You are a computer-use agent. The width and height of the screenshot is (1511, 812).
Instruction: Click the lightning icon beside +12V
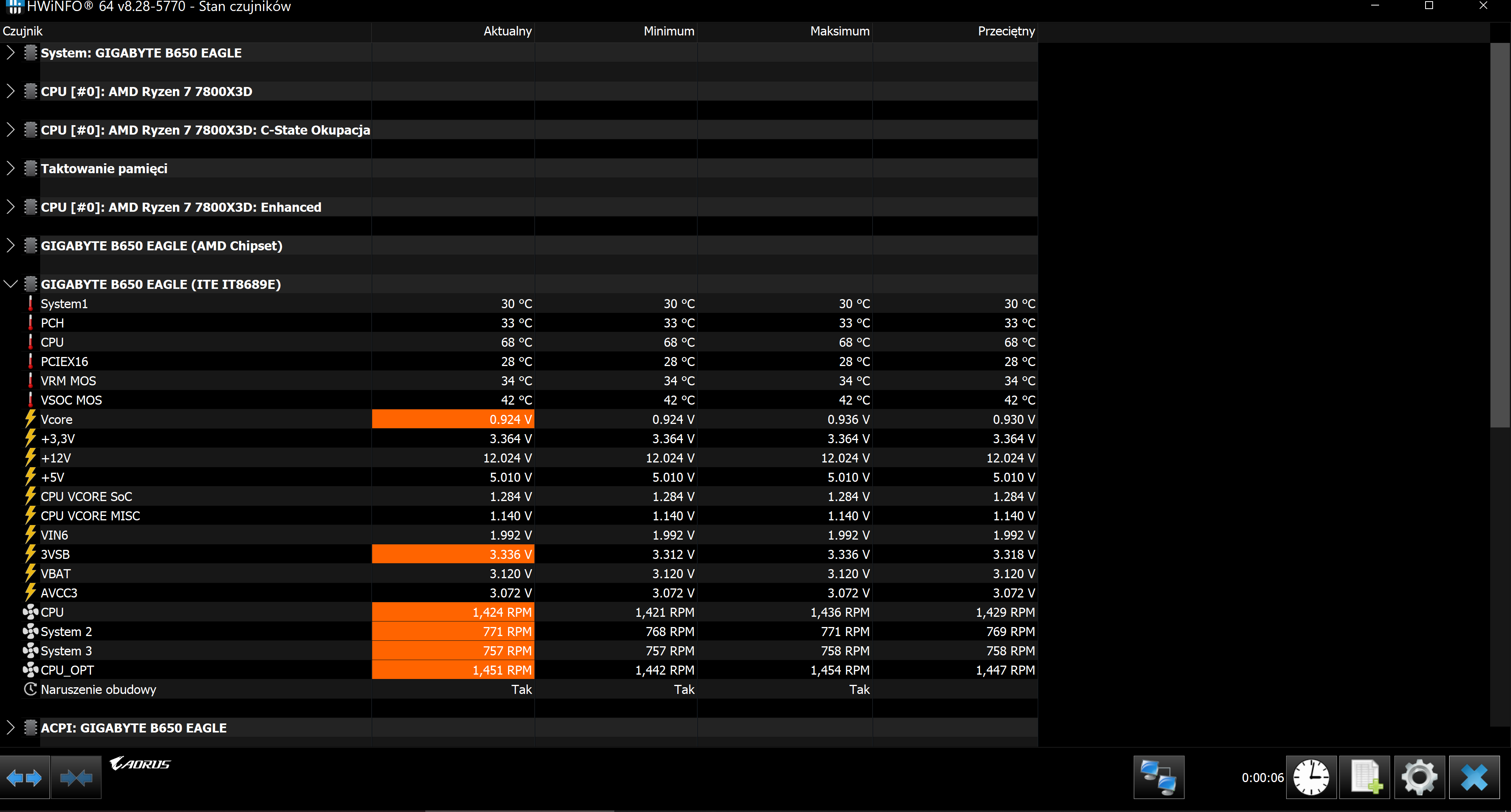[x=30, y=457]
